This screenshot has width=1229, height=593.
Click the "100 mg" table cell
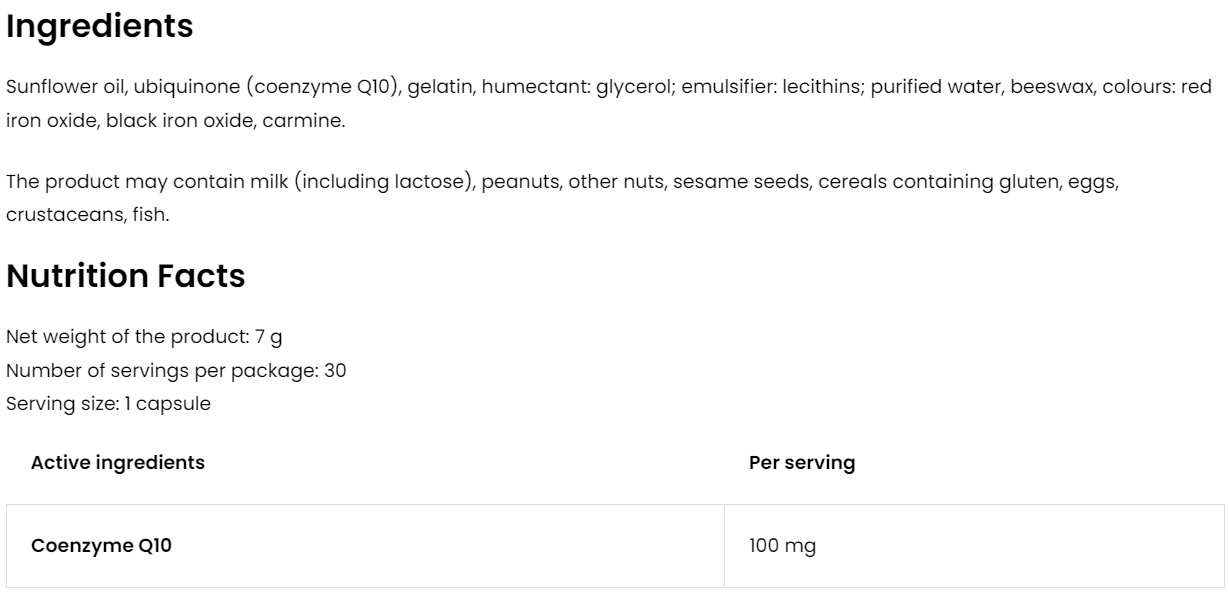pos(782,546)
